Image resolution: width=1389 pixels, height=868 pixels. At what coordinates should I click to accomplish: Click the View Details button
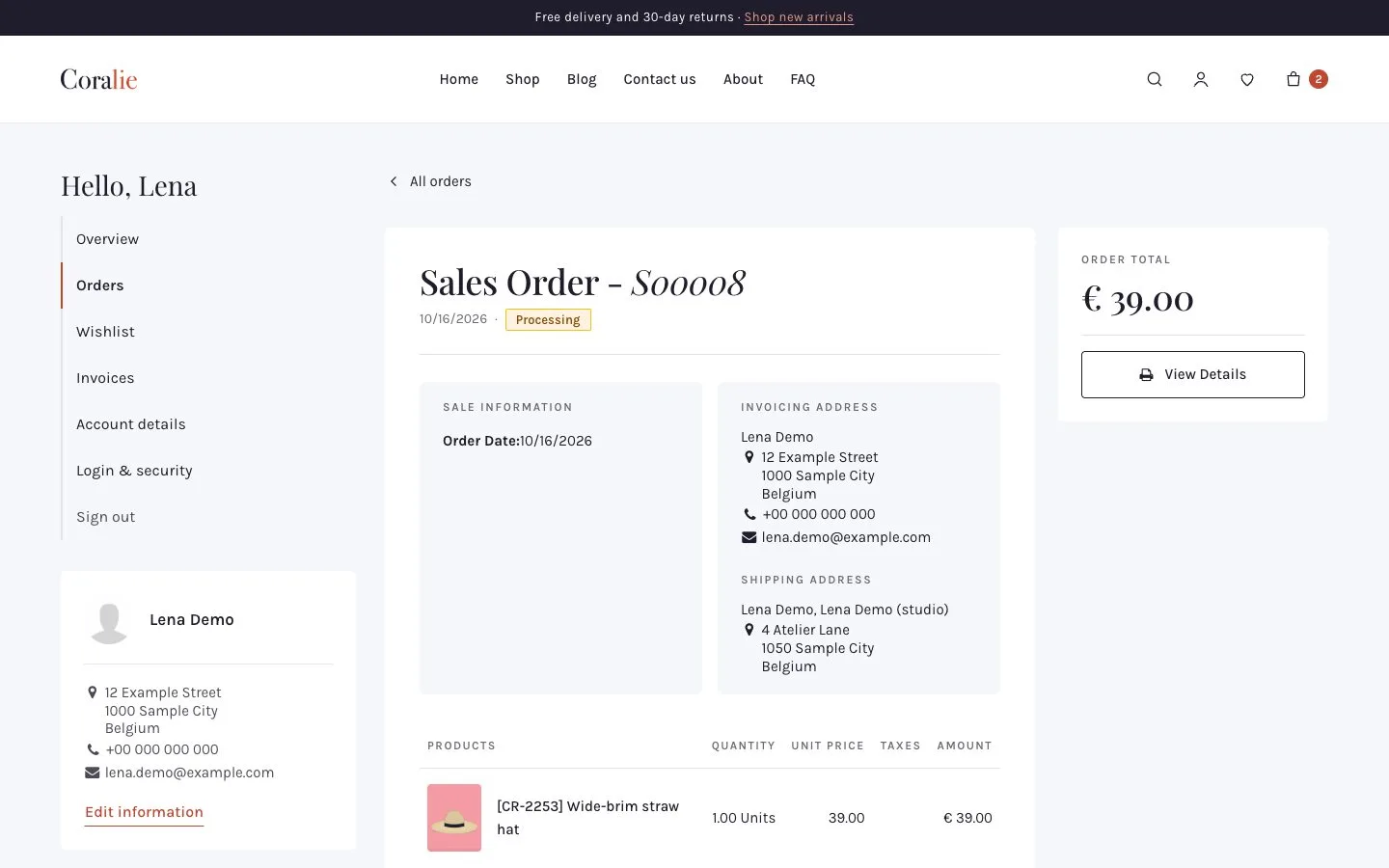tap(1193, 374)
